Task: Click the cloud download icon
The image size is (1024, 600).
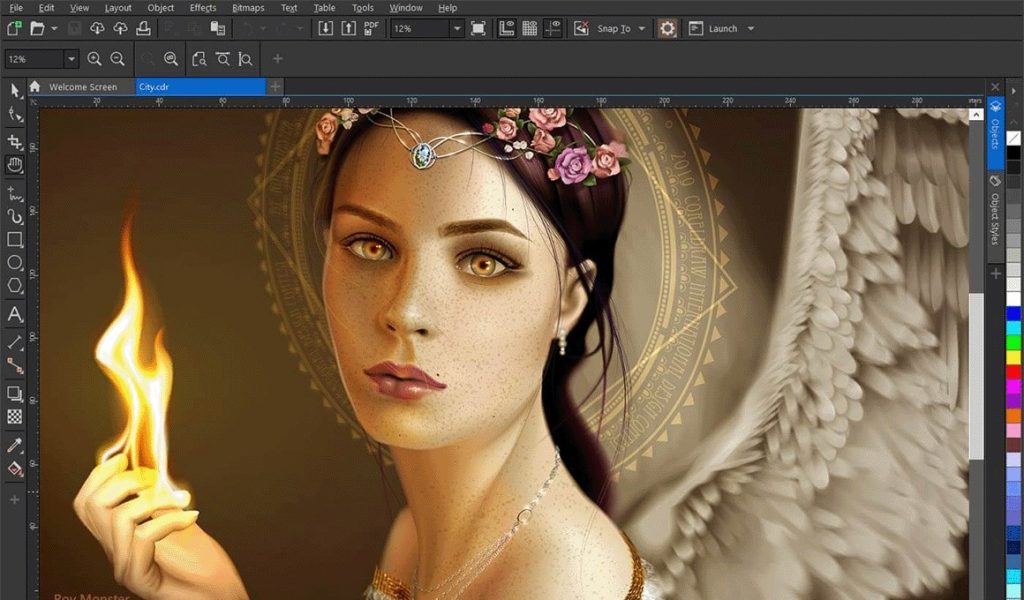Action: (97, 28)
